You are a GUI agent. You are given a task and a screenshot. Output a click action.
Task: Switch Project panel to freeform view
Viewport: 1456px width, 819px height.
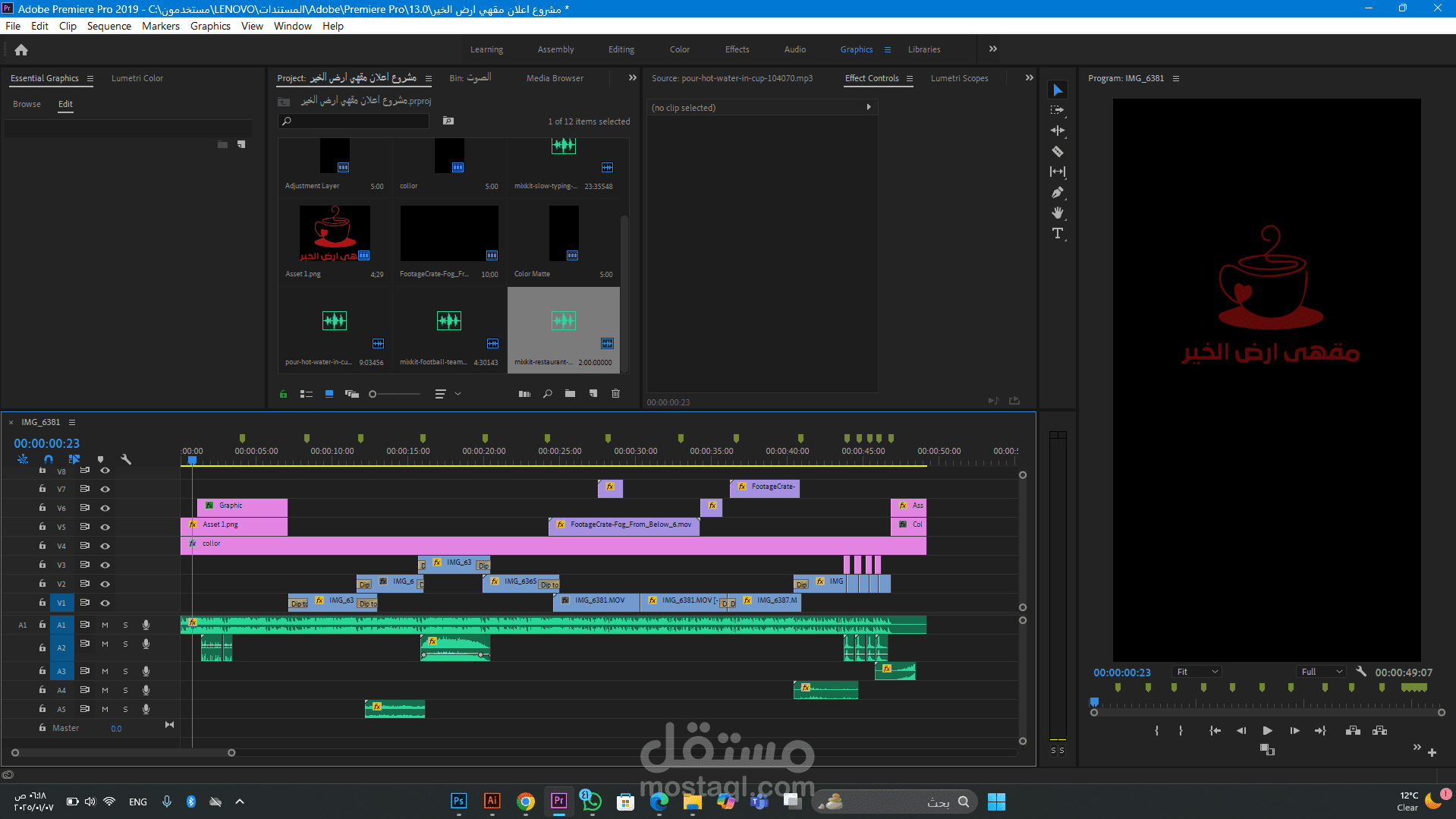click(x=352, y=394)
